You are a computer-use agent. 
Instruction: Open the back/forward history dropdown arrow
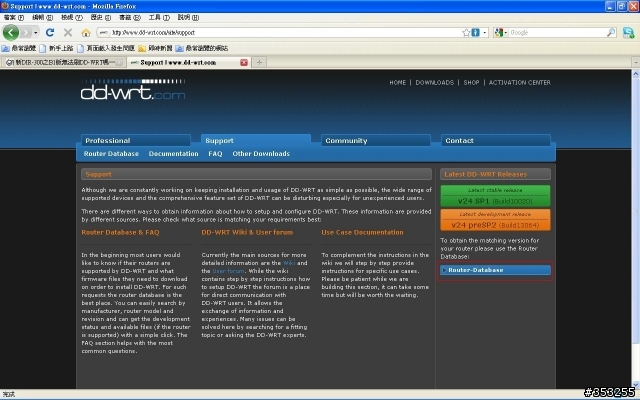point(36,33)
